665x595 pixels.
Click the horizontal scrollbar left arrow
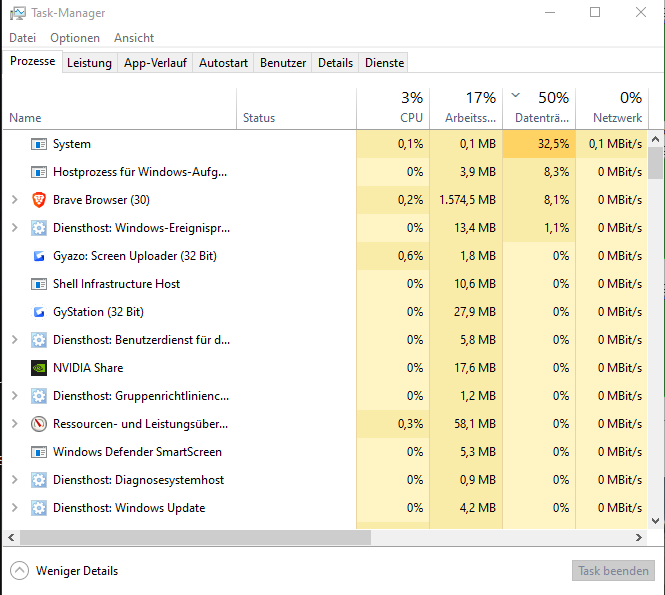tap(11, 538)
